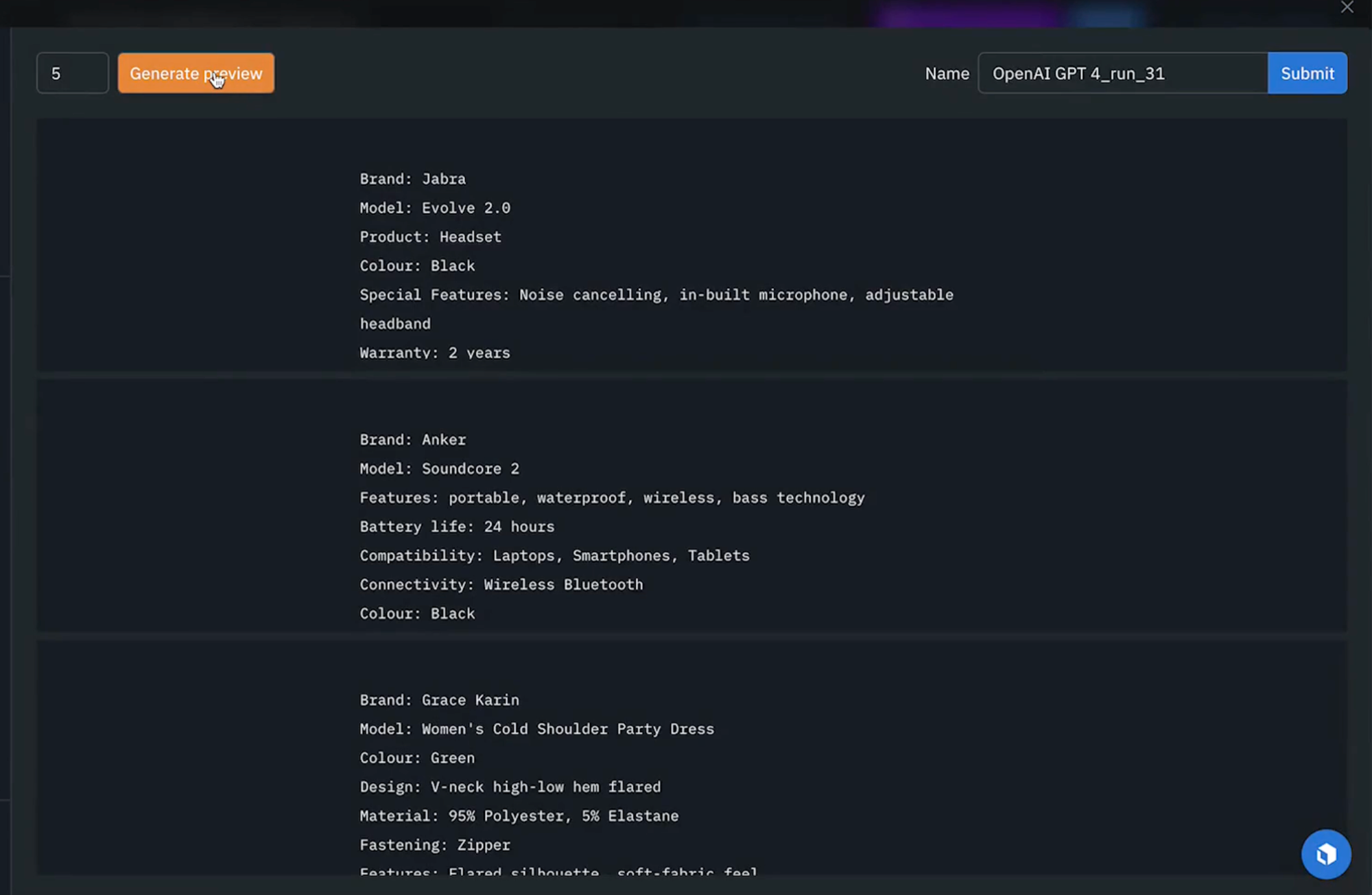1372x895 pixels.
Task: Click 'Material: 95% Polyester, 5% Elastane' line
Action: (x=519, y=816)
